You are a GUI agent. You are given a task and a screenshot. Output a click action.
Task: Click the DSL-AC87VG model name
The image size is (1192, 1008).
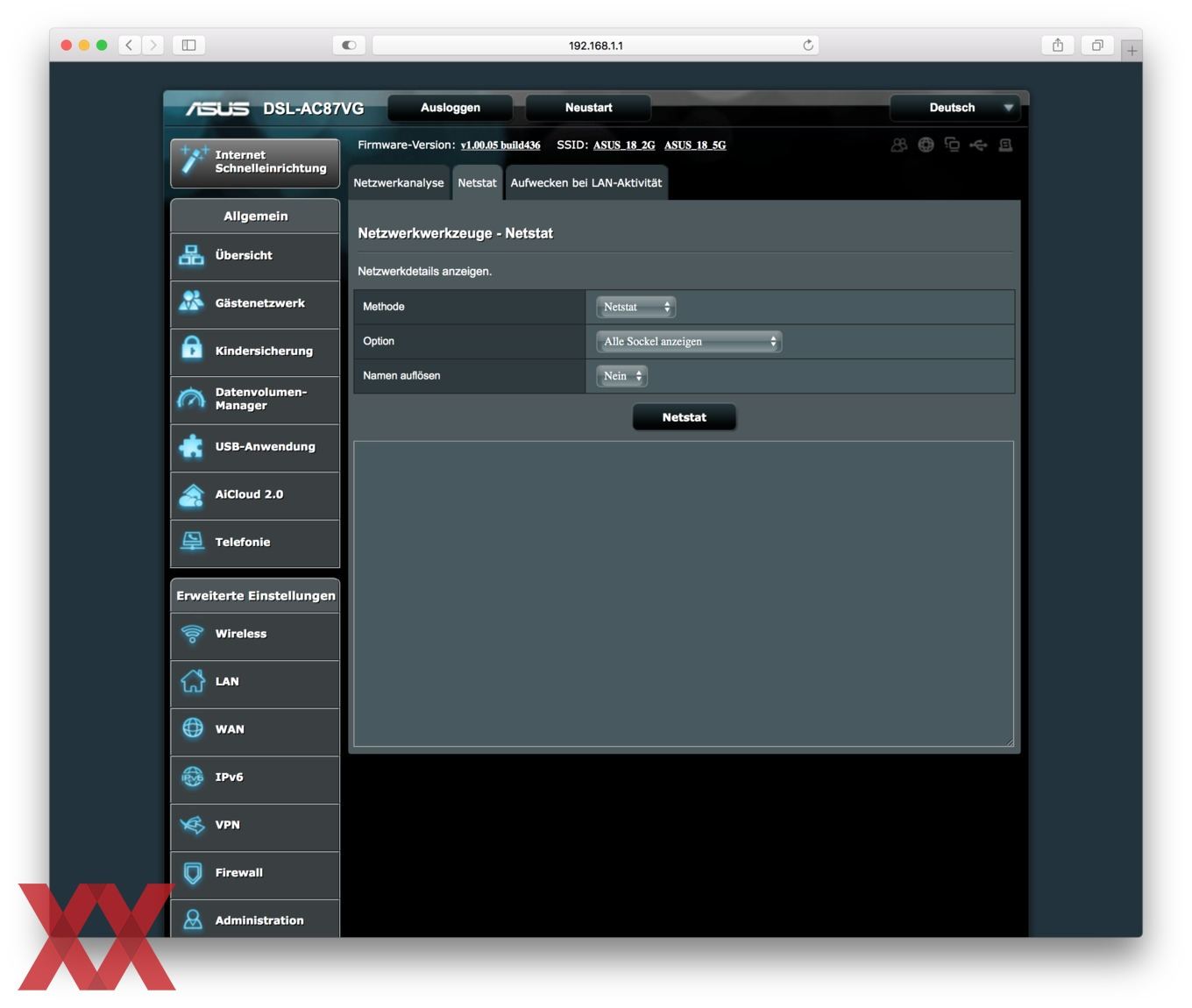(313, 109)
